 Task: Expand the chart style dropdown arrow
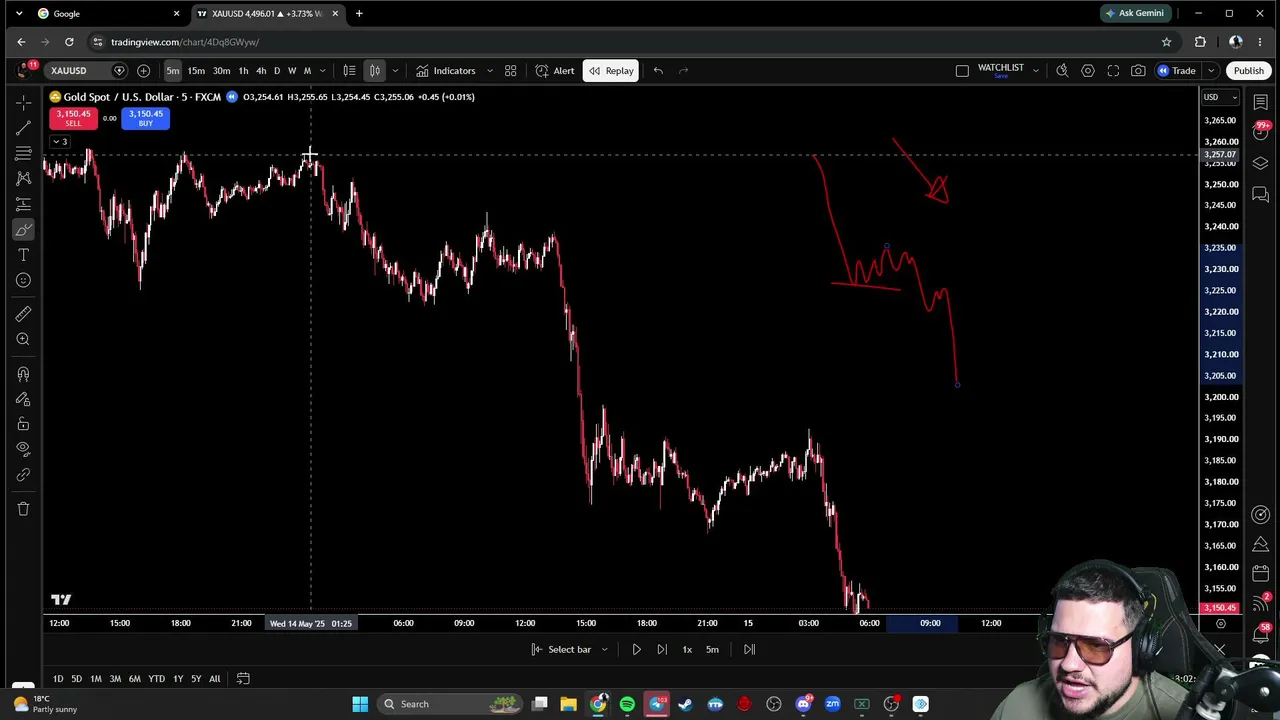[x=395, y=71]
